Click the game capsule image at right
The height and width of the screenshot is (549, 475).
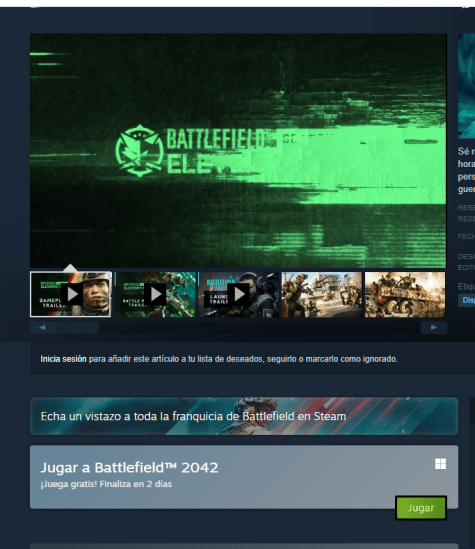(467, 86)
